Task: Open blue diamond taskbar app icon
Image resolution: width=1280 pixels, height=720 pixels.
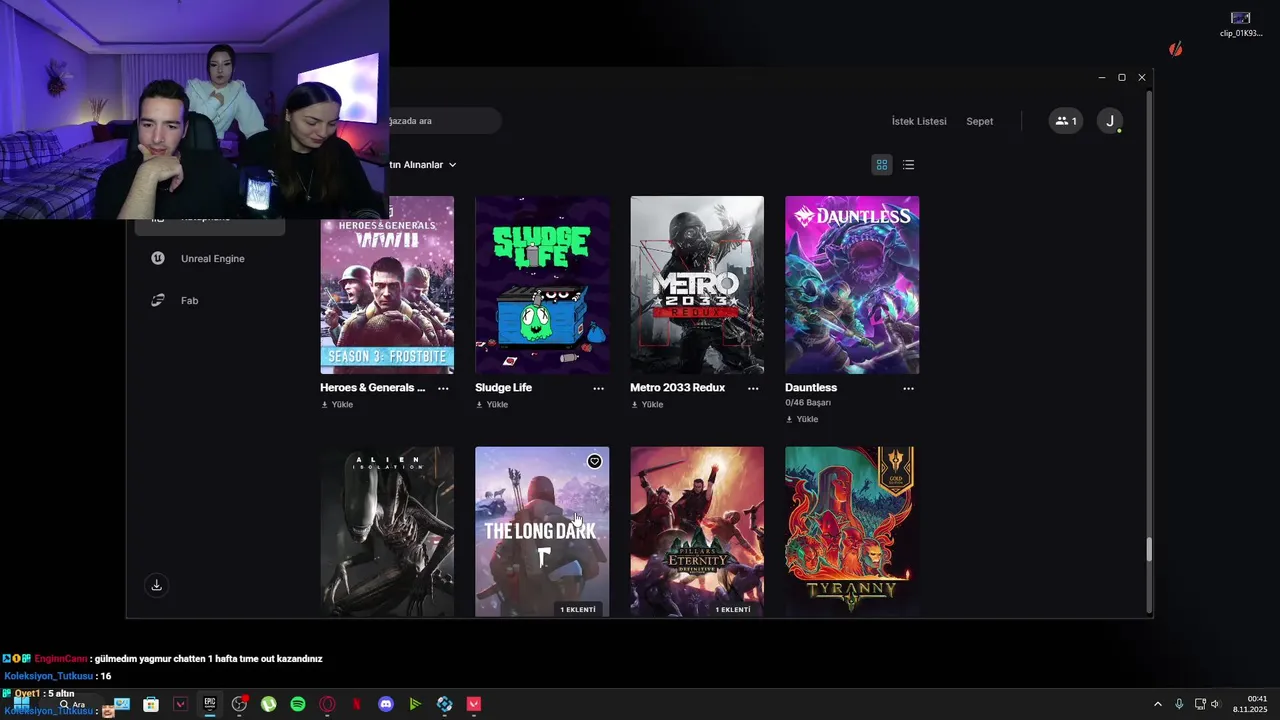Action: [x=445, y=704]
